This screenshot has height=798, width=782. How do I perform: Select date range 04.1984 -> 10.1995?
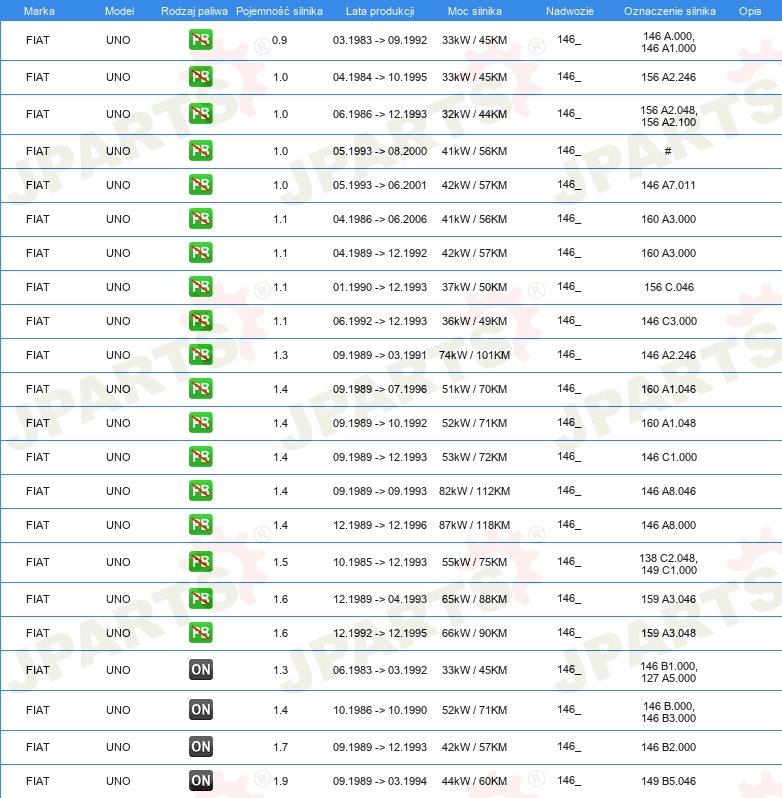coord(380,77)
